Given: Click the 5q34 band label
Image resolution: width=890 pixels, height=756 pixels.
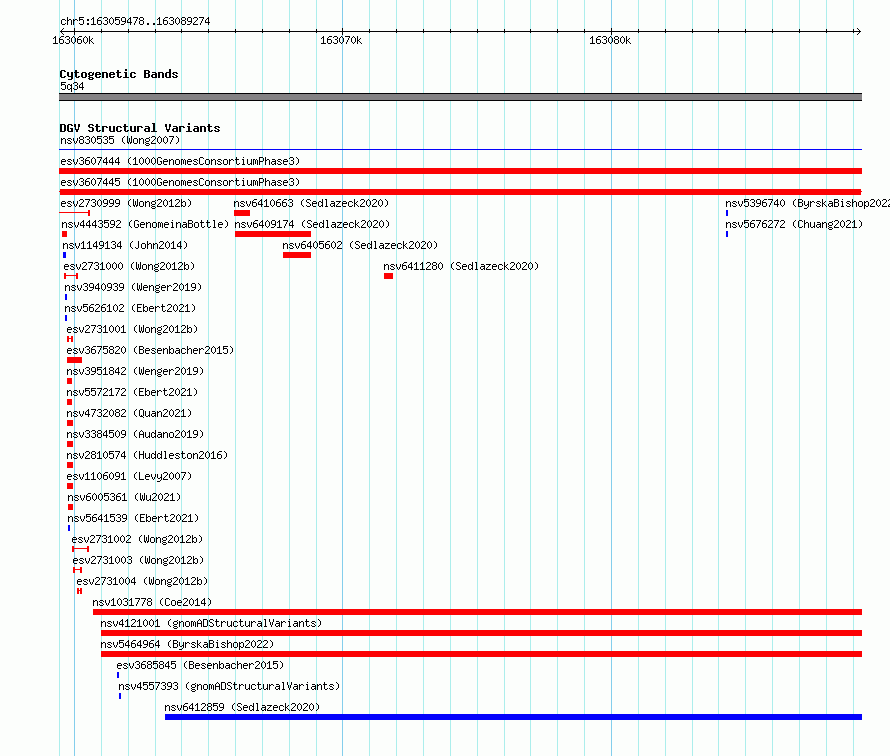Looking at the screenshot, I should point(72,86).
